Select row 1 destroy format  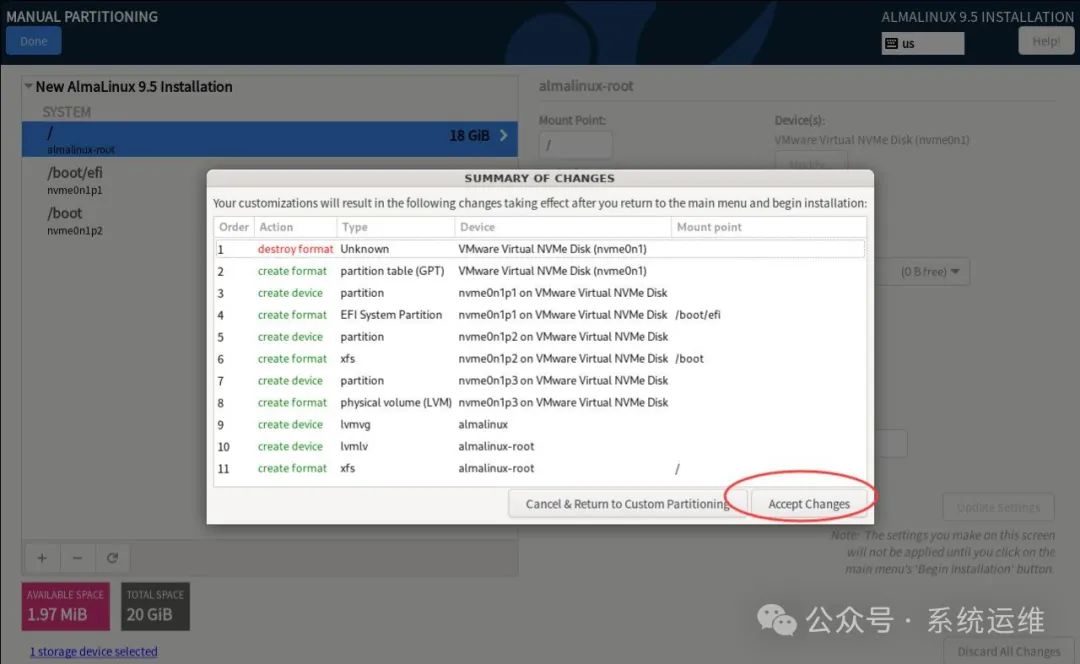(x=539, y=249)
